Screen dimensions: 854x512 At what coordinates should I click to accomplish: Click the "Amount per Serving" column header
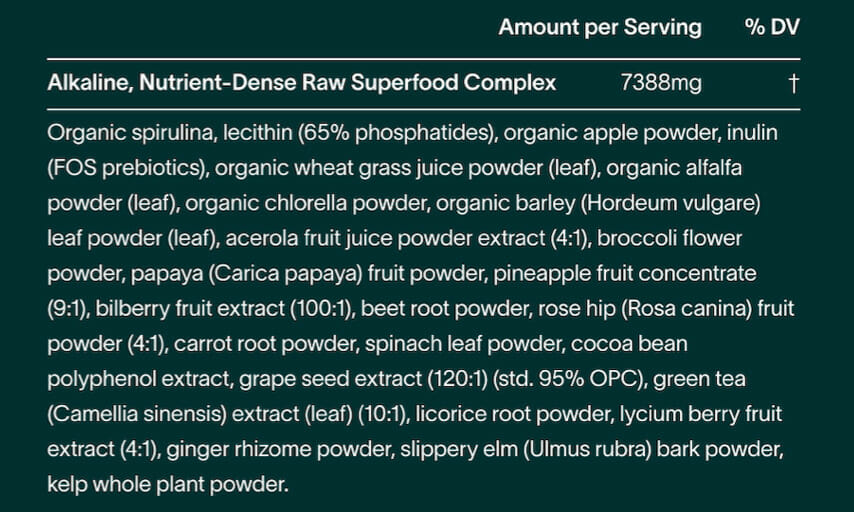point(600,27)
